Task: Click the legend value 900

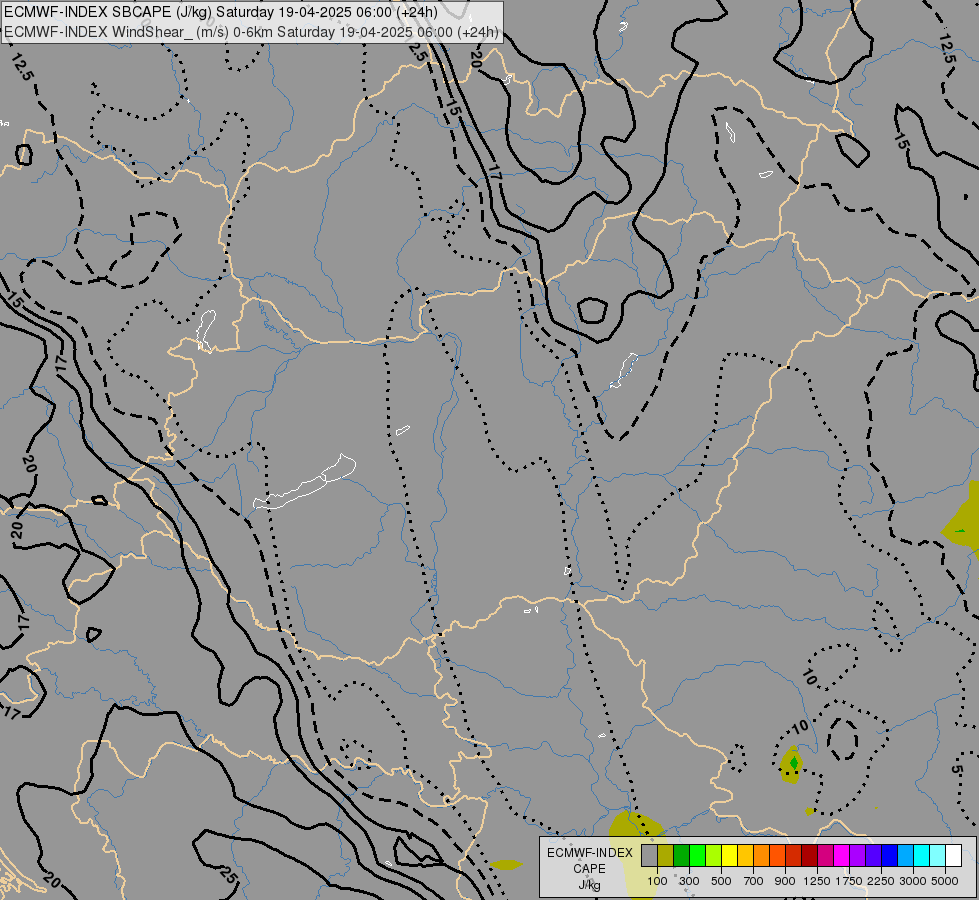Action: 785,881
